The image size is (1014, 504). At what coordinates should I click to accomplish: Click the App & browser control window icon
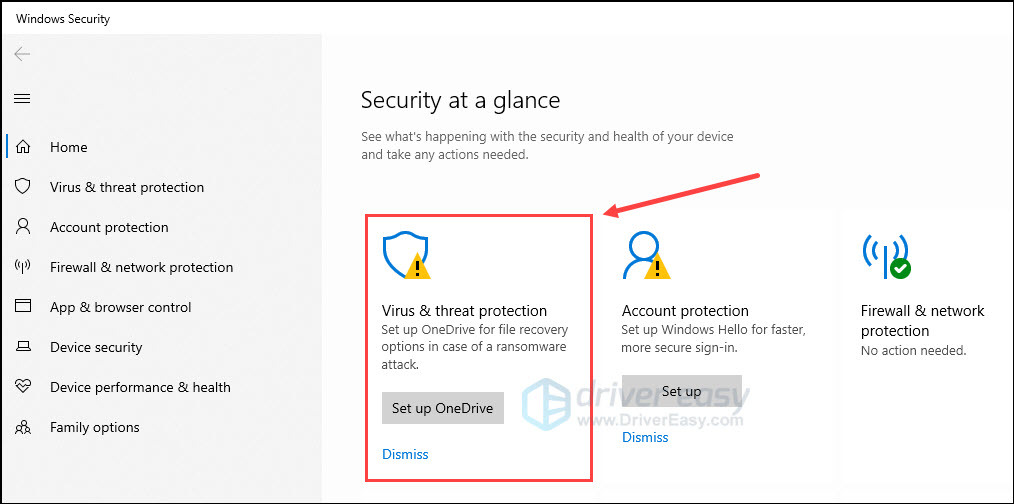(x=23, y=307)
